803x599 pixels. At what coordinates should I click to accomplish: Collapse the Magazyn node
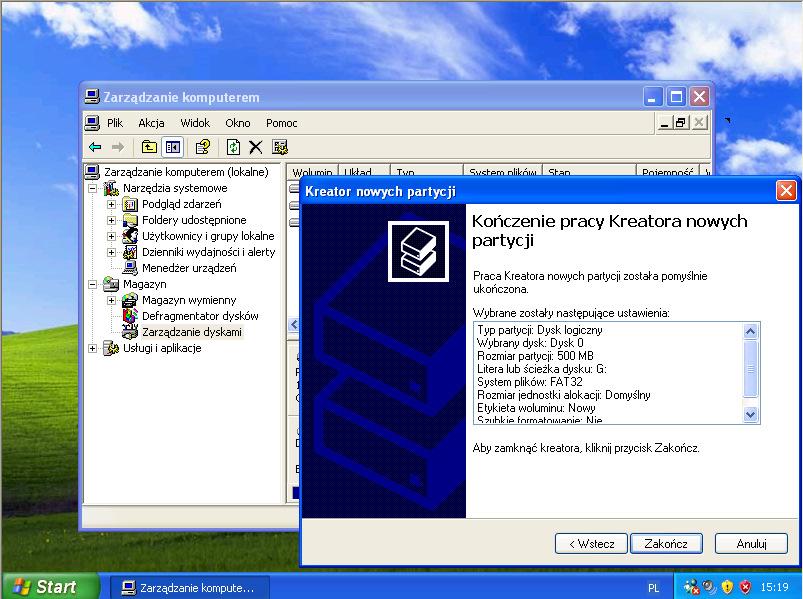click(93, 284)
